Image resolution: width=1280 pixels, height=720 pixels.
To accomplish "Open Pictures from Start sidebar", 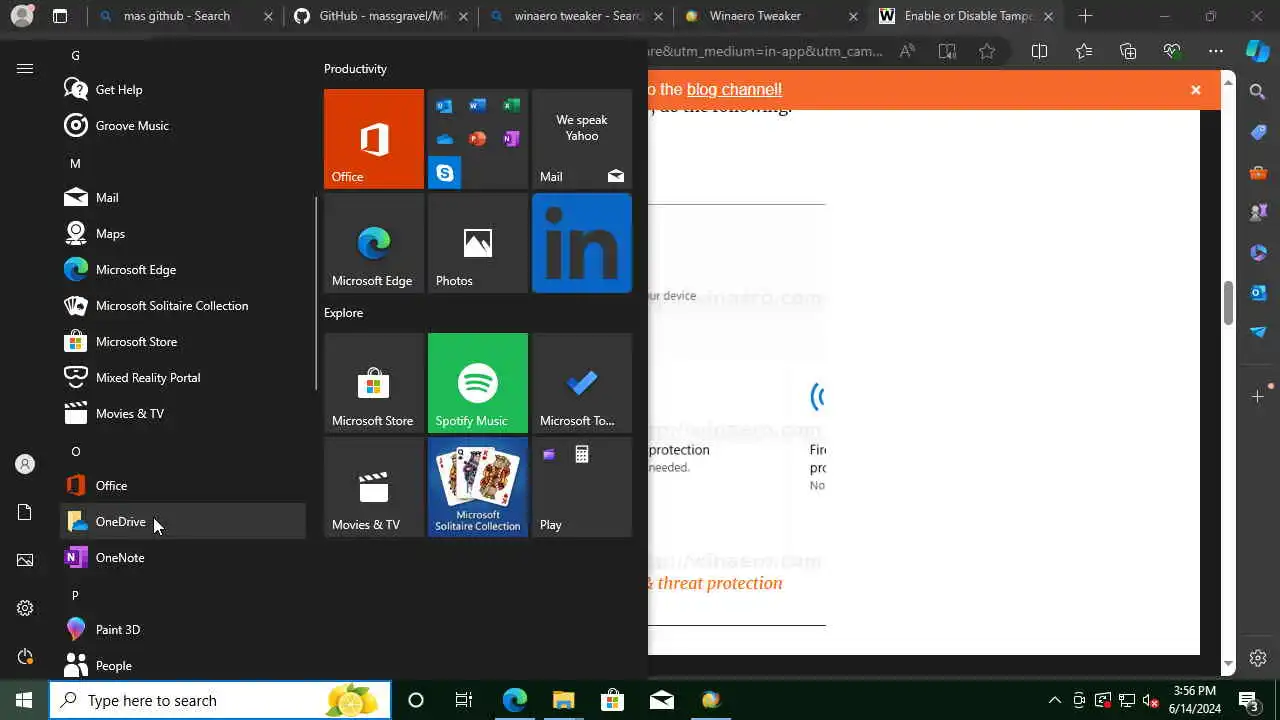I will [x=25, y=560].
